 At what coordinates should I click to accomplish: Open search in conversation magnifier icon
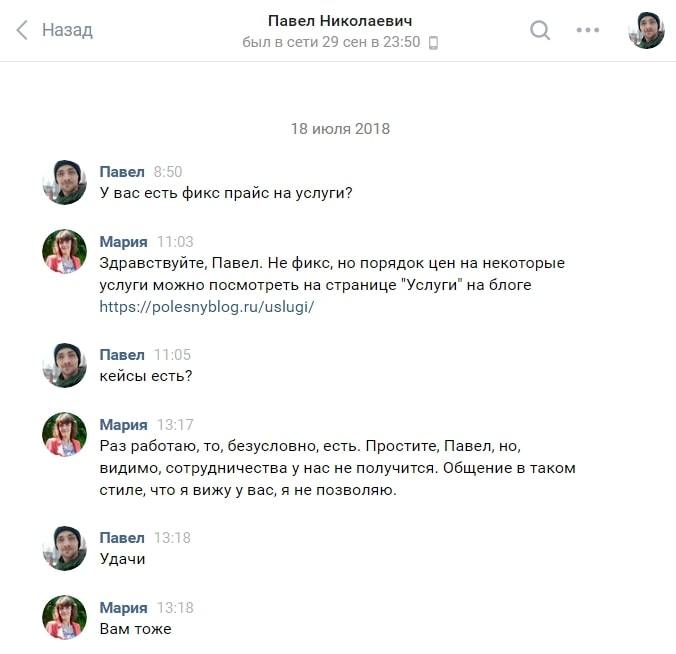click(540, 30)
